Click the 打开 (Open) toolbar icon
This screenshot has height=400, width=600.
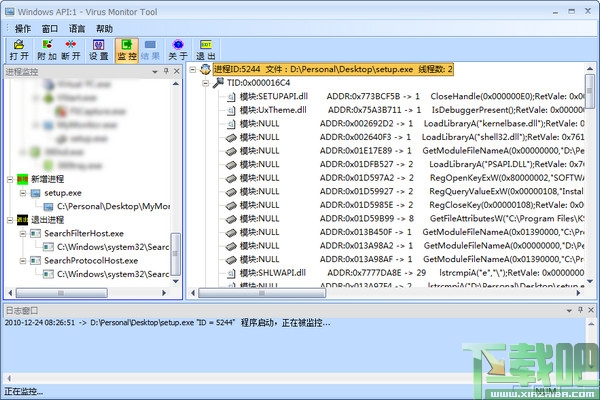[19, 50]
